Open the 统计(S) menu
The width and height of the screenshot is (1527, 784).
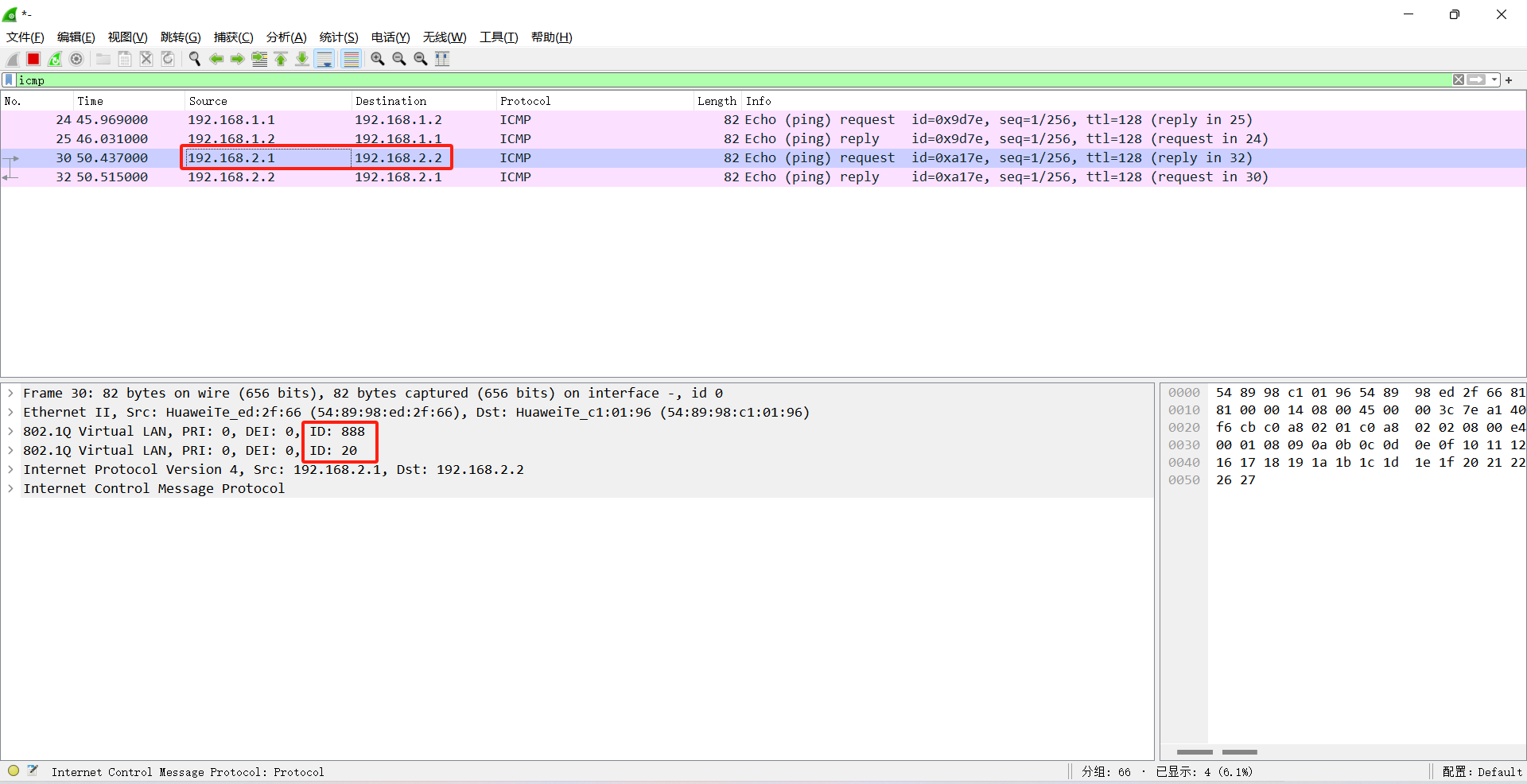tap(339, 37)
